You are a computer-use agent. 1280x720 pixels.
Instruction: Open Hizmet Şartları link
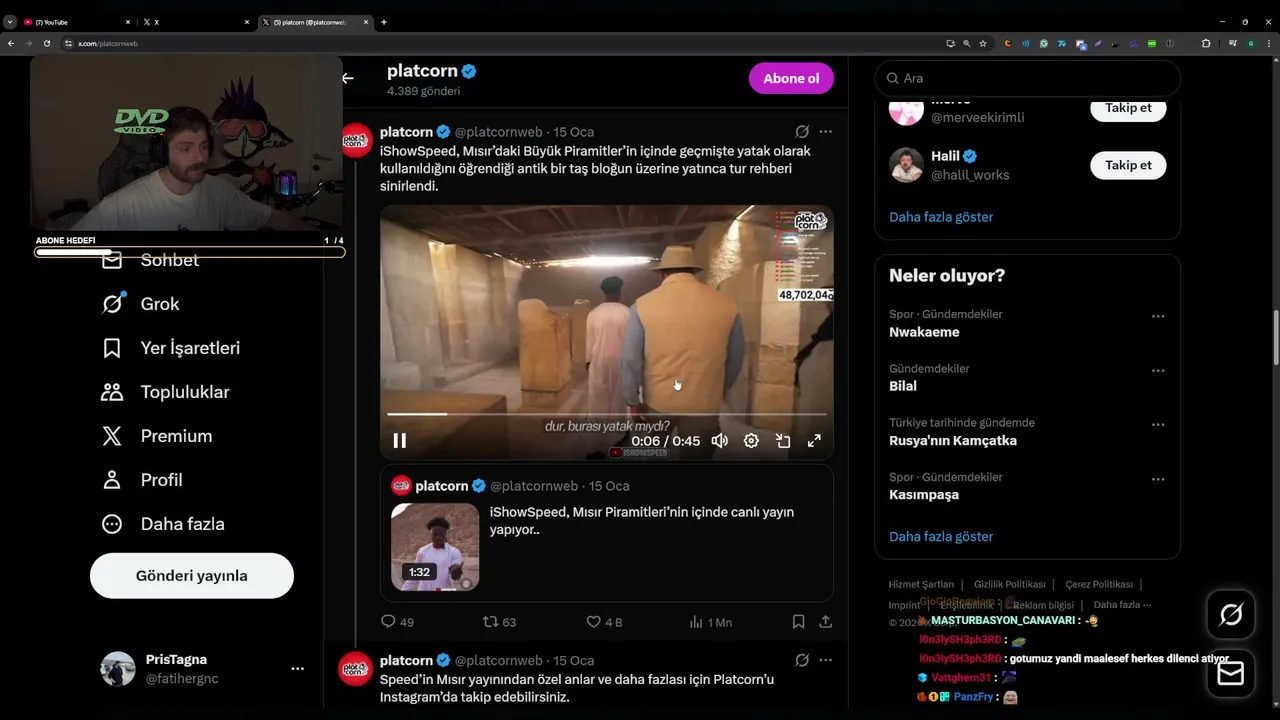point(921,584)
